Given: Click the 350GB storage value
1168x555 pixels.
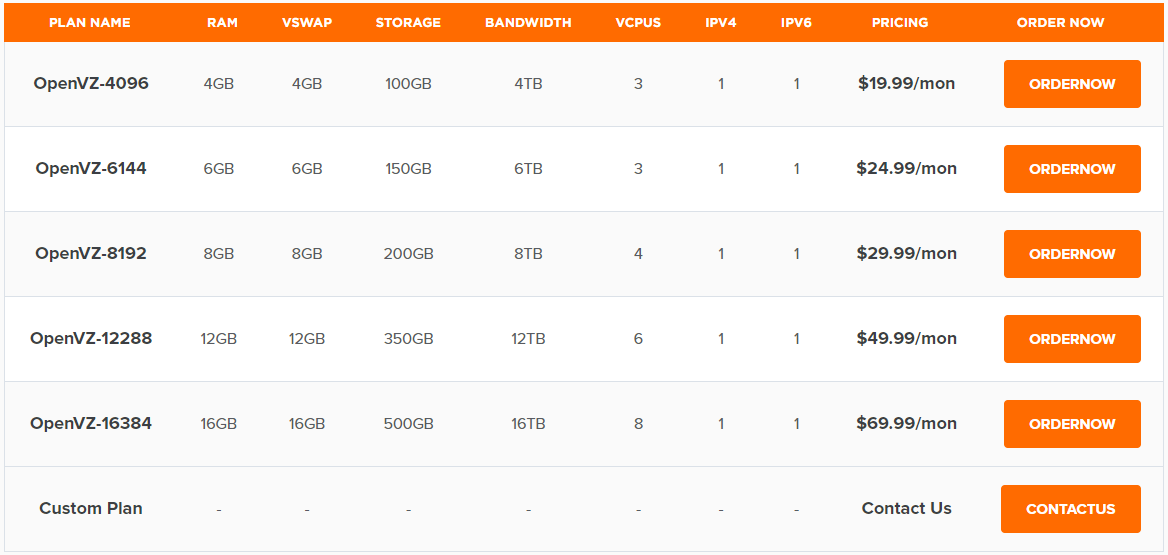Looking at the screenshot, I should coord(408,339).
